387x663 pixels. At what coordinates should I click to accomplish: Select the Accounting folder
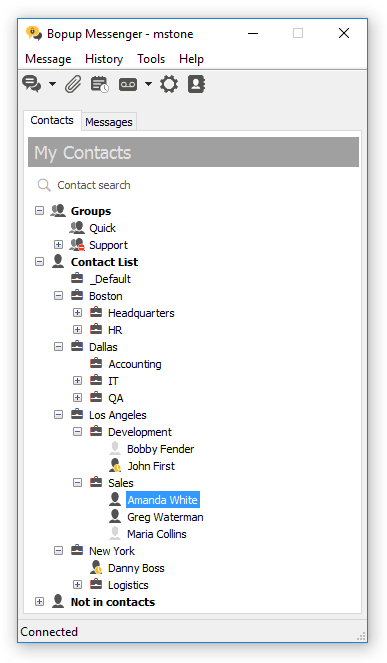(x=135, y=364)
